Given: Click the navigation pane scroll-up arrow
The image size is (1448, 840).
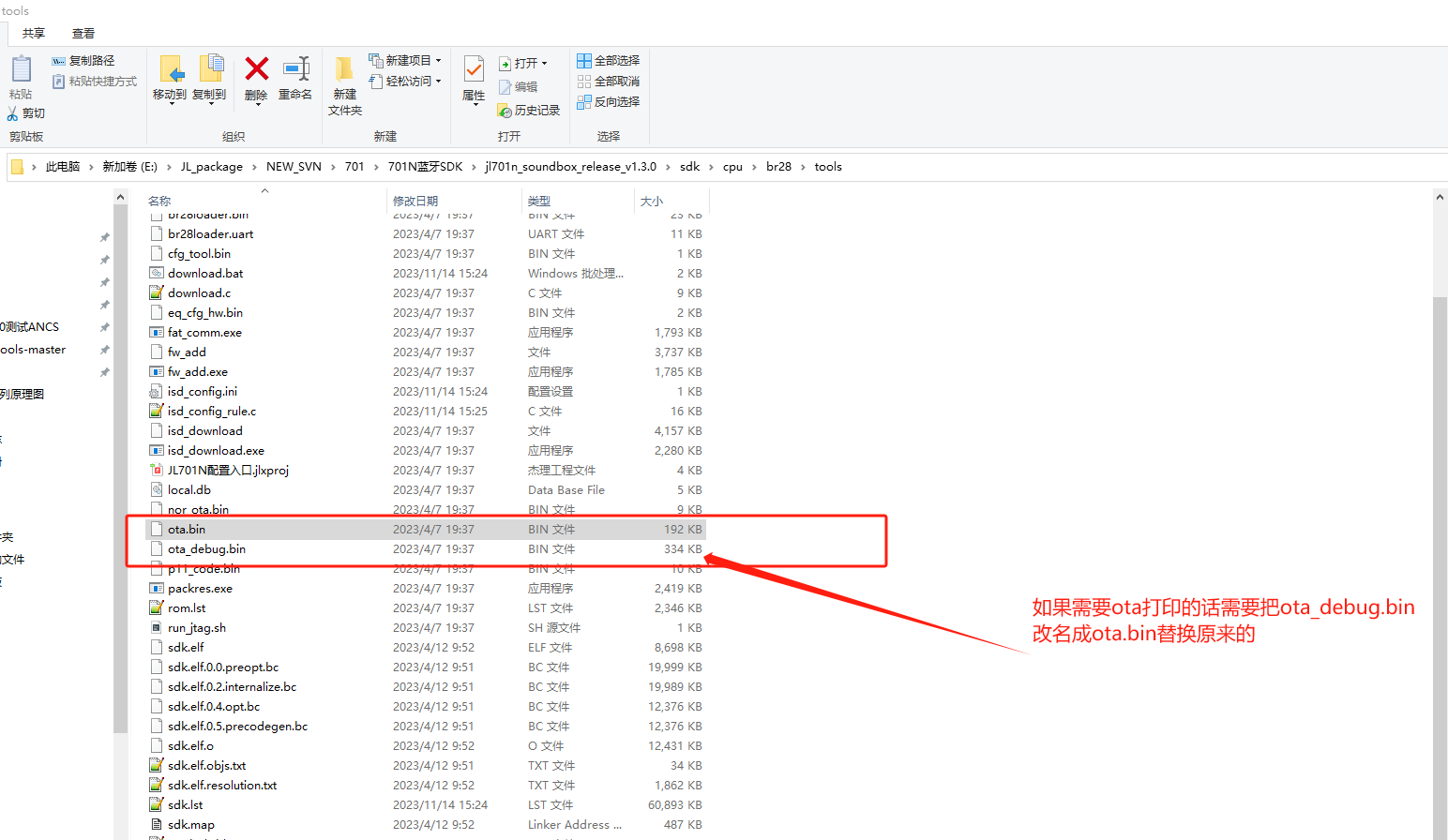Looking at the screenshot, I should (x=120, y=197).
